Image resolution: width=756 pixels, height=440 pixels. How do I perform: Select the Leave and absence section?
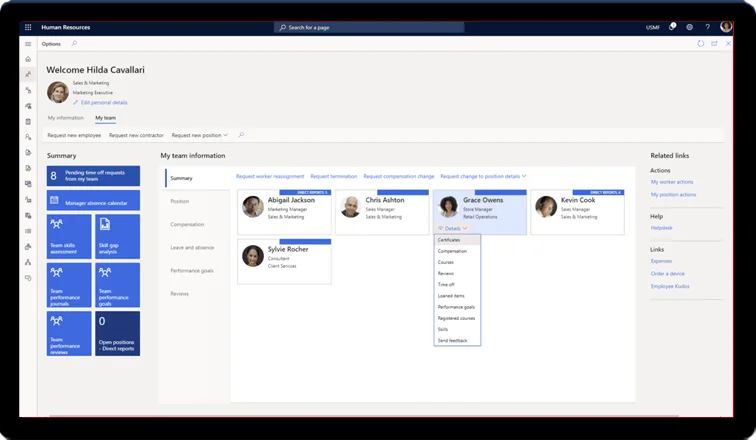click(193, 247)
